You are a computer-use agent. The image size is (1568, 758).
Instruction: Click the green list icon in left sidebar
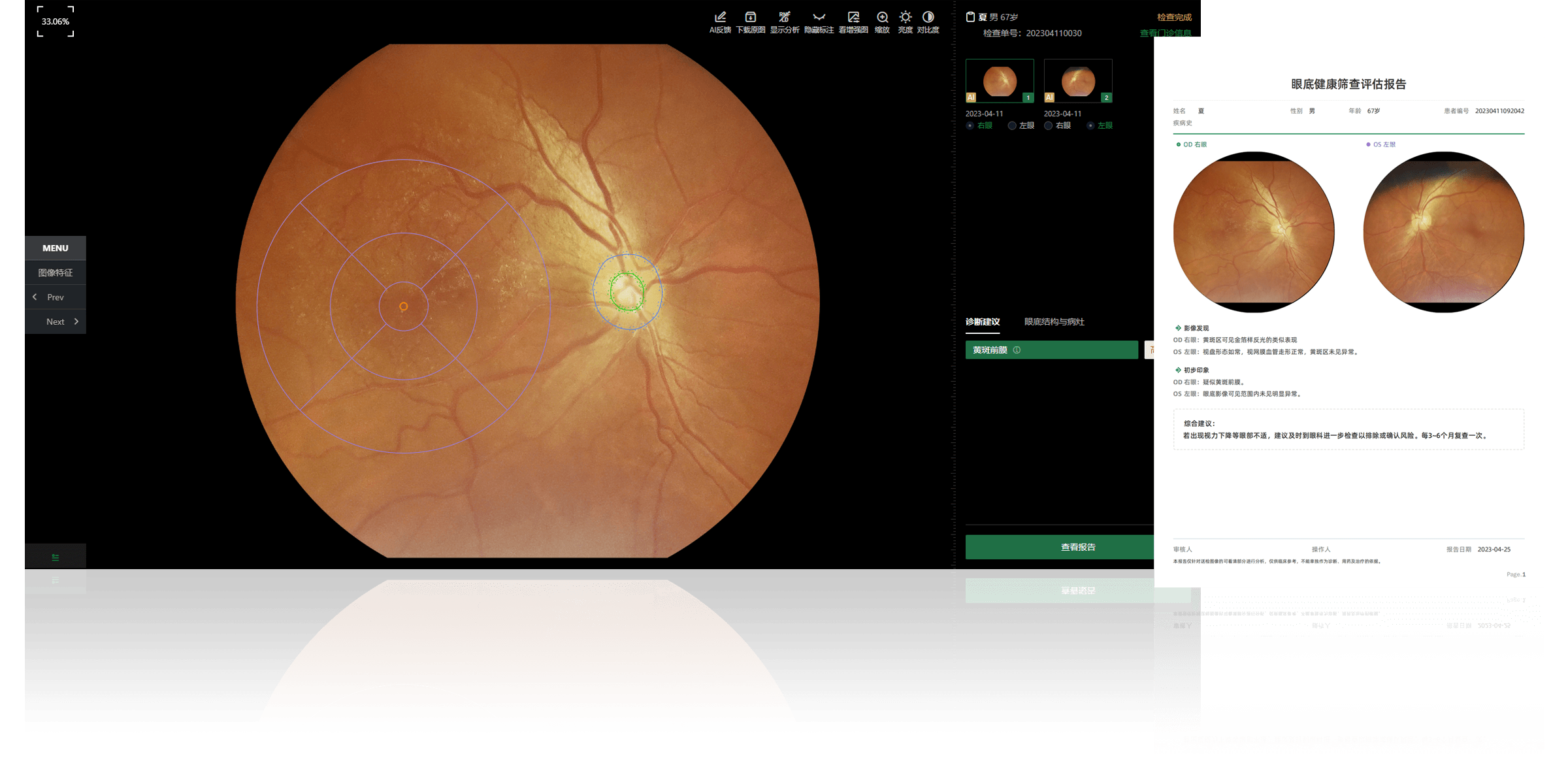pyautogui.click(x=56, y=557)
